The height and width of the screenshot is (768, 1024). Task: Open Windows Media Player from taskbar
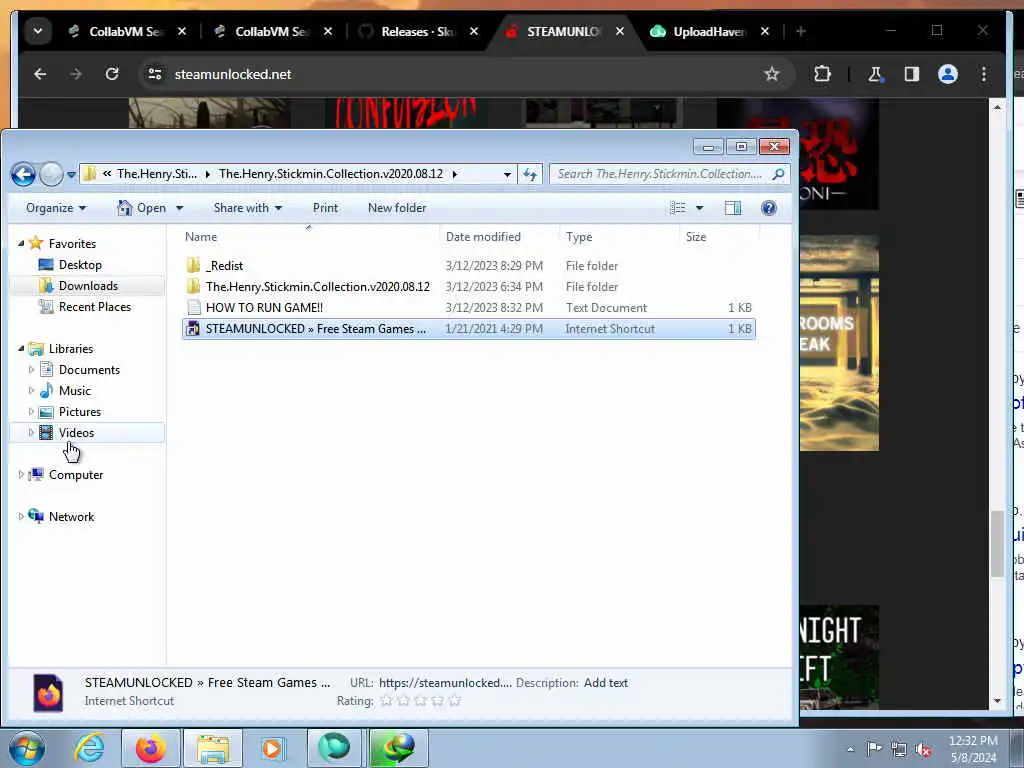tap(272, 748)
